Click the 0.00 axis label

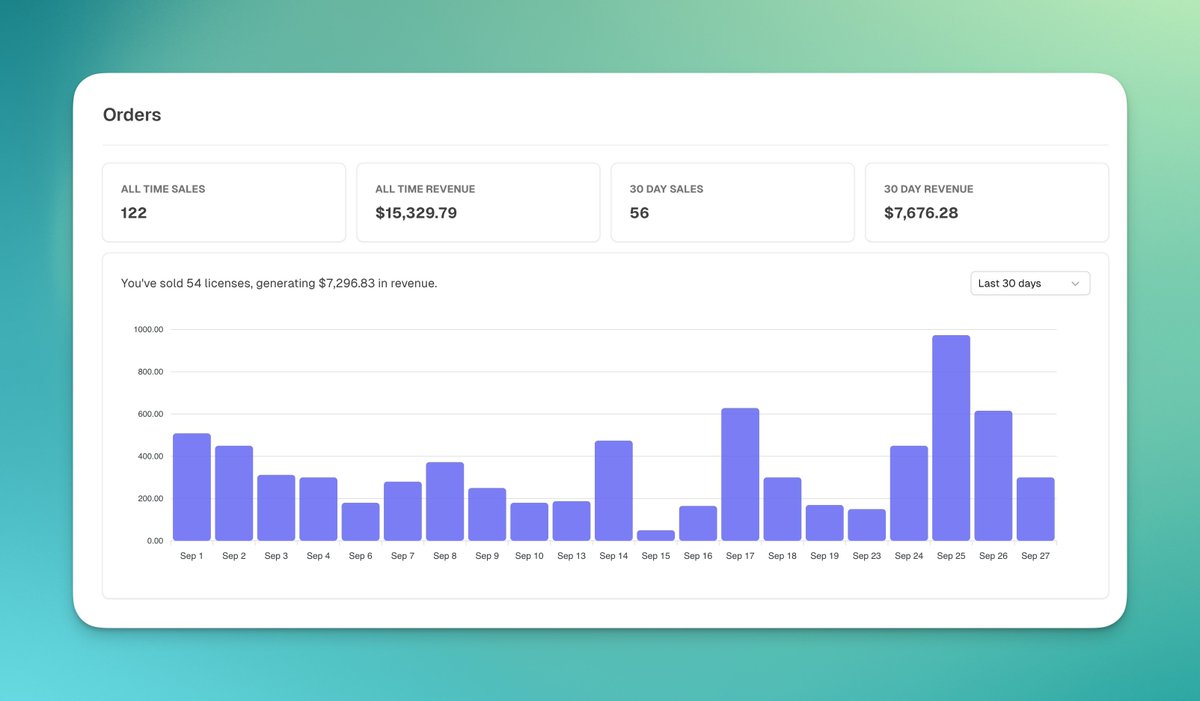pyautogui.click(x=154, y=541)
